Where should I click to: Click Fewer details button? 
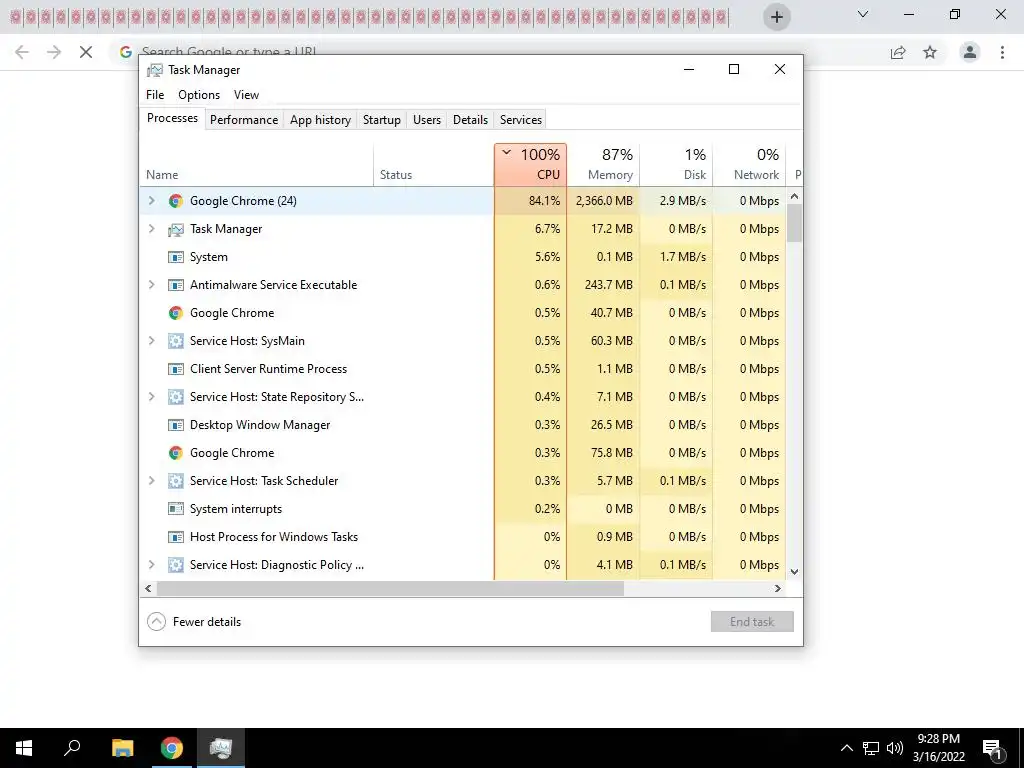pyautogui.click(x=194, y=622)
